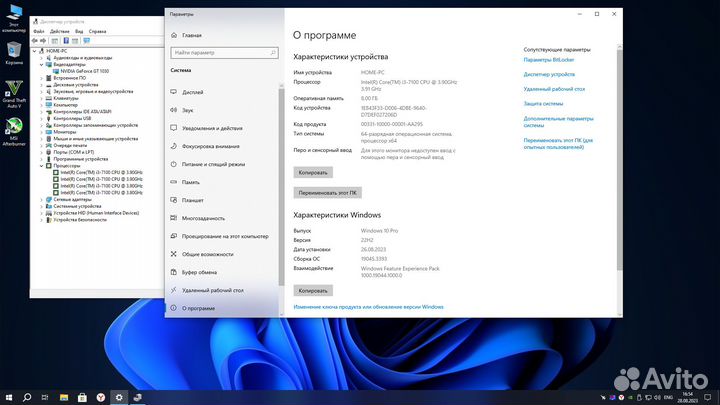Image resolution: width=720 pixels, height=405 pixels.
Task: Launch MSI Afterburner desktop shortcut
Action: pyautogui.click(x=14, y=132)
